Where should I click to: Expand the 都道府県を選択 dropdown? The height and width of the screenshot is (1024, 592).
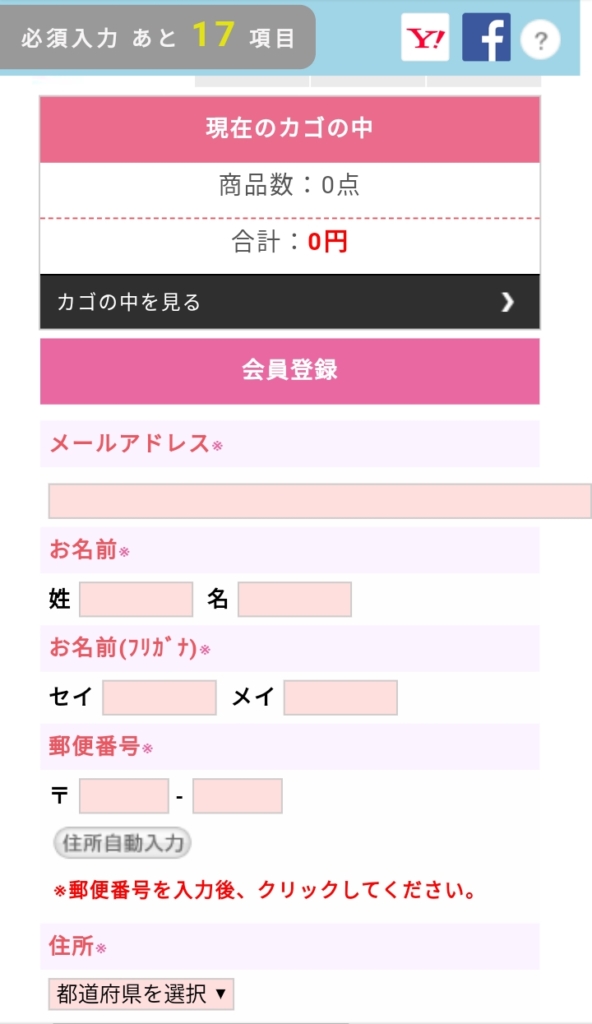(x=141, y=994)
